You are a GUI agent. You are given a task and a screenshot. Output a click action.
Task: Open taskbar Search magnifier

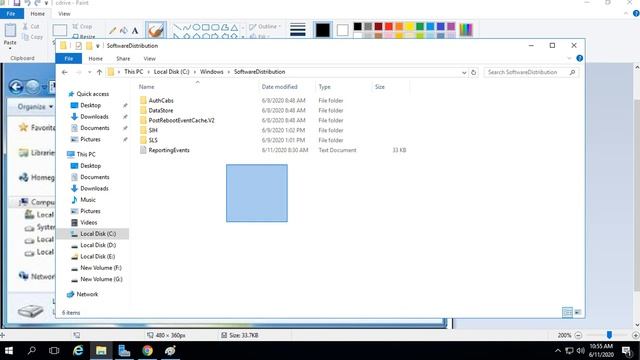pyautogui.click(x=31, y=351)
